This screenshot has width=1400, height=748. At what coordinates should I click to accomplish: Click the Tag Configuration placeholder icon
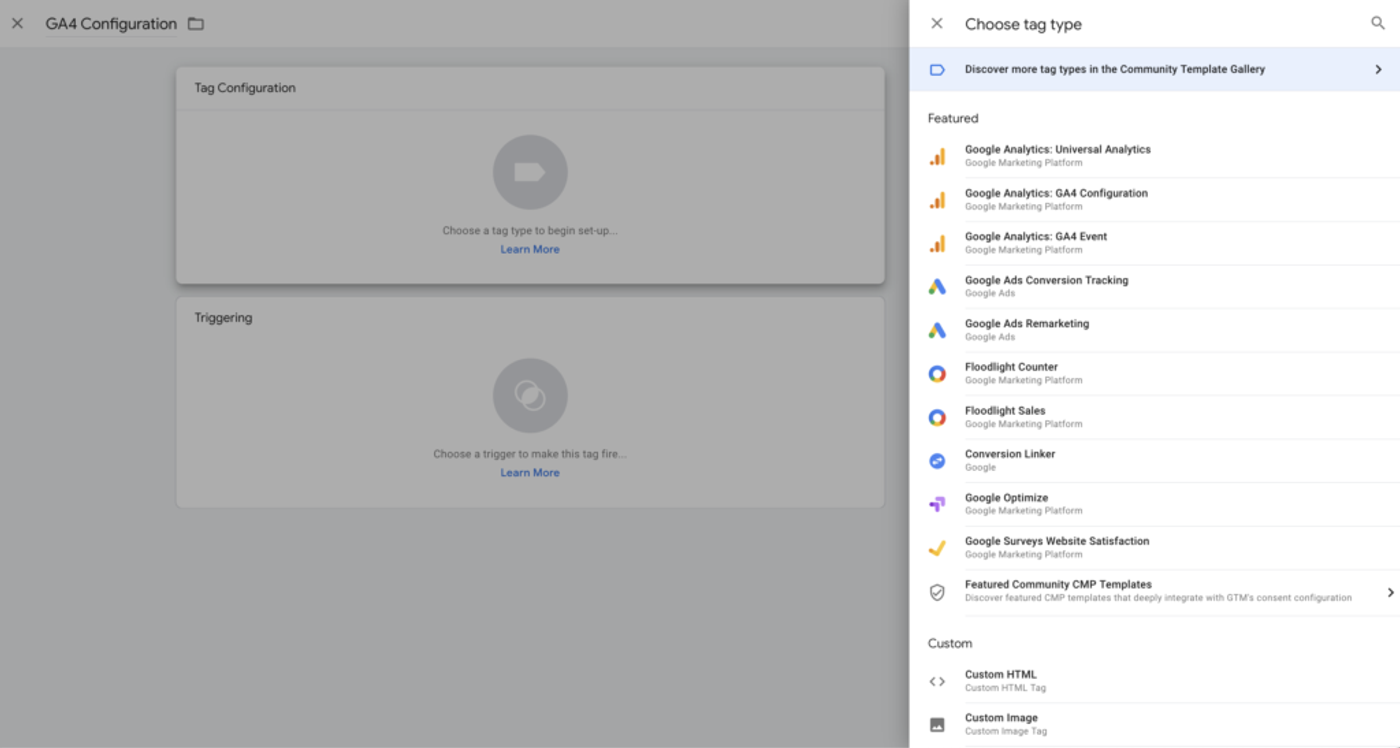tap(530, 172)
